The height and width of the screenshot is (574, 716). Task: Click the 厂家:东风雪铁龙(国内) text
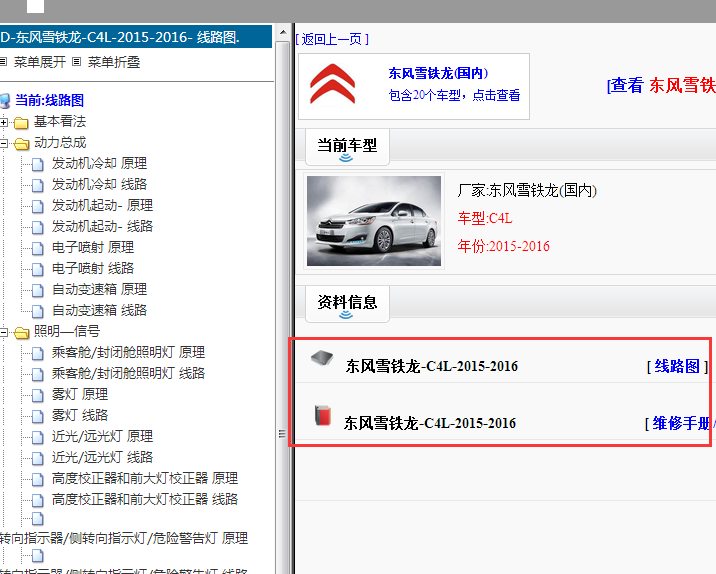[x=527, y=190]
